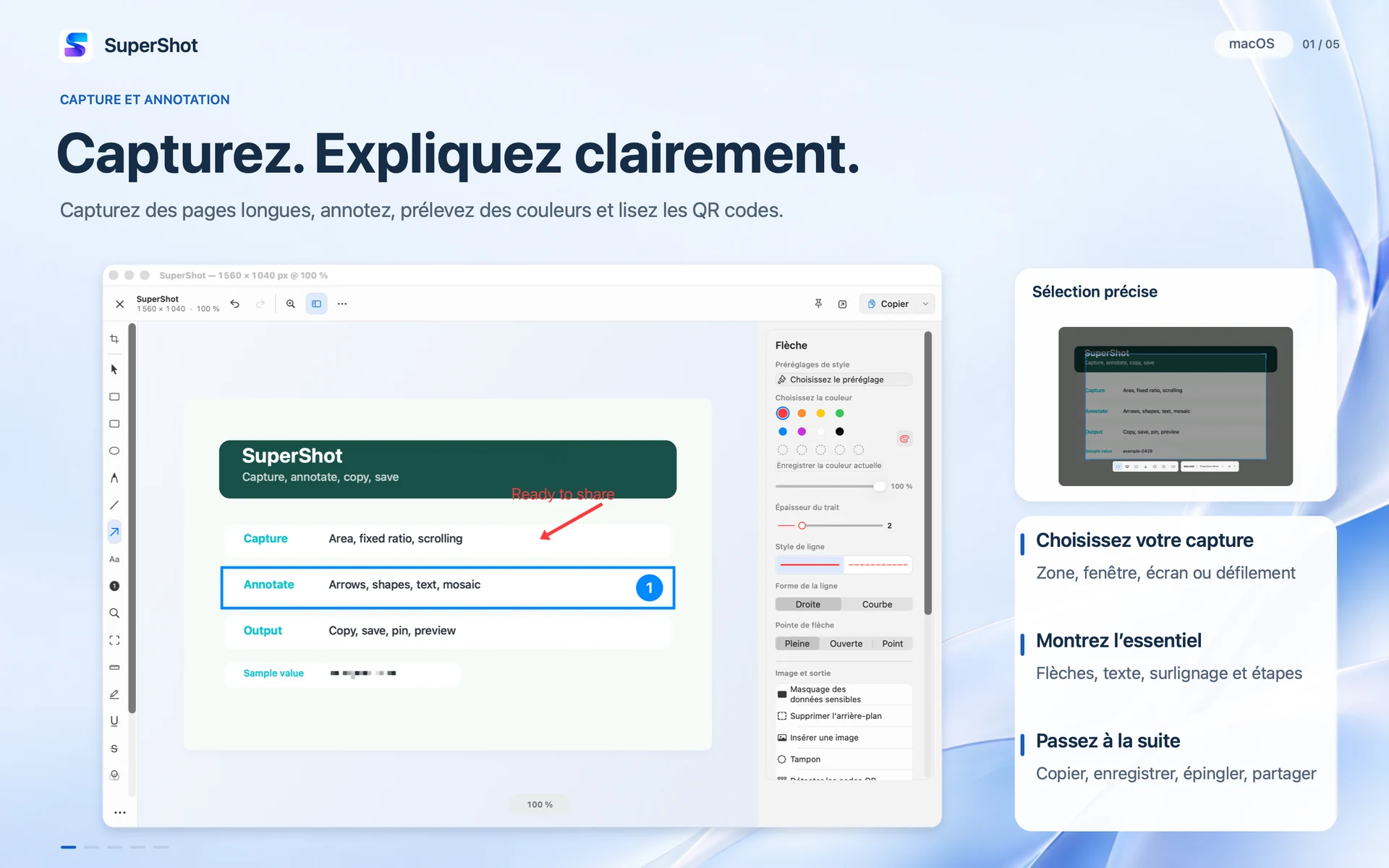
Task: Click Enregistrer la couleur actuelle
Action: pyautogui.click(x=828, y=465)
